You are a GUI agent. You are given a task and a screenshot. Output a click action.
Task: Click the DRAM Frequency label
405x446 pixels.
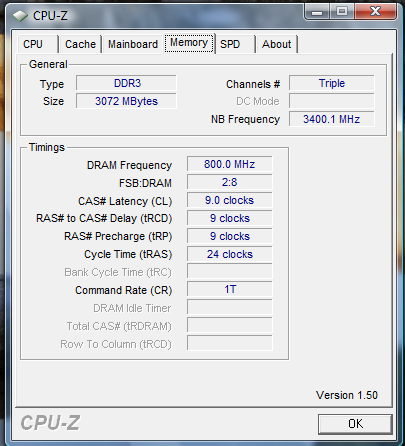pyautogui.click(x=129, y=165)
